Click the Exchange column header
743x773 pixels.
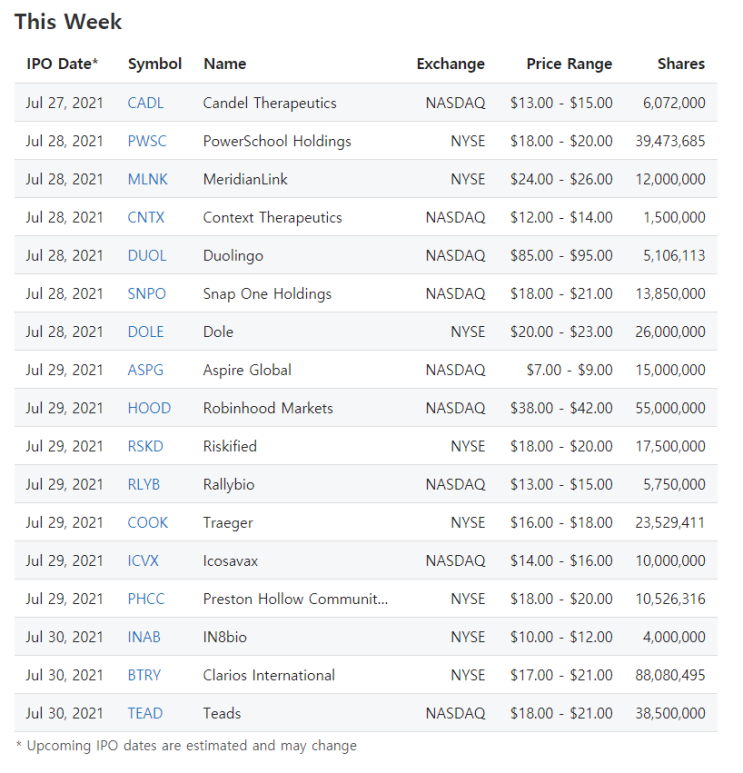(451, 64)
